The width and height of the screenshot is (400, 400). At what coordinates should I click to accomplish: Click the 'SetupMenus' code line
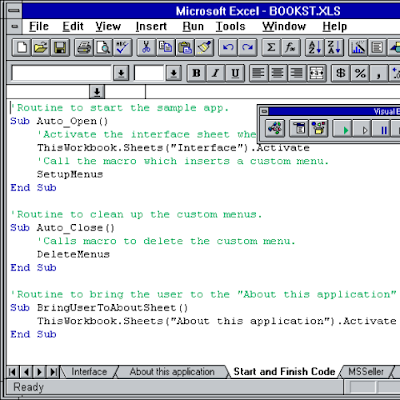coord(70,174)
